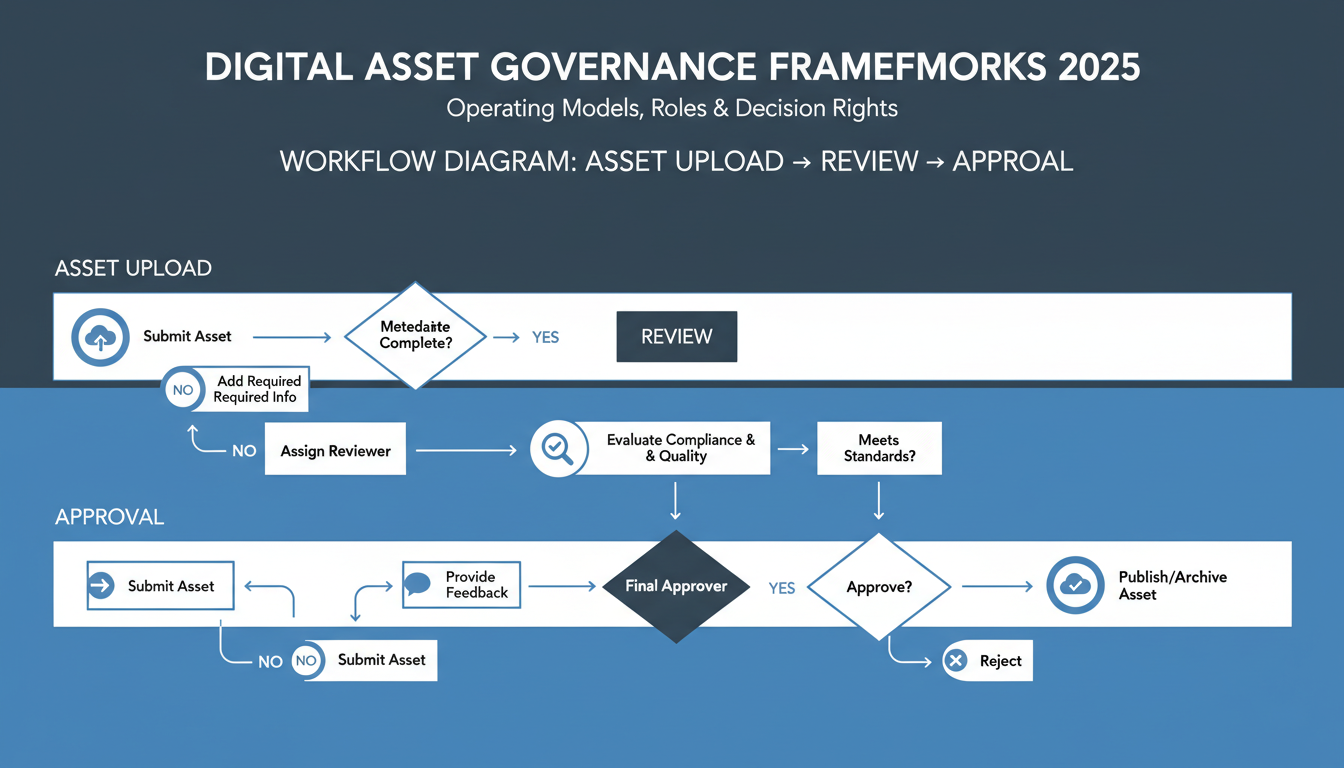Click the Metadata Complete? decision diamond
This screenshot has height=768, width=1344.
pos(415,337)
